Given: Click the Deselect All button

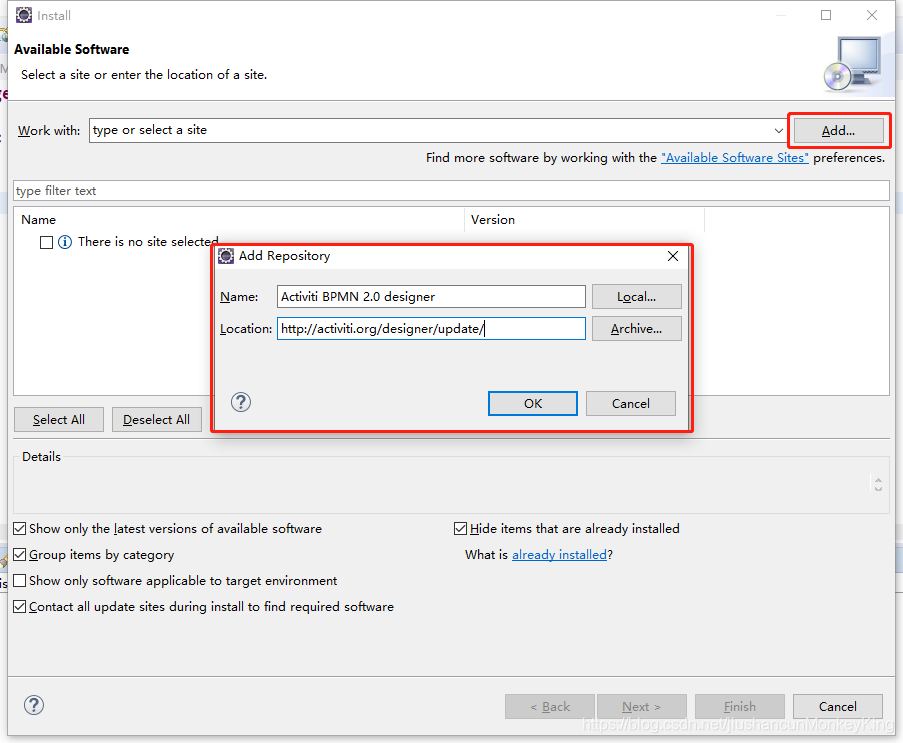Looking at the screenshot, I should [157, 420].
